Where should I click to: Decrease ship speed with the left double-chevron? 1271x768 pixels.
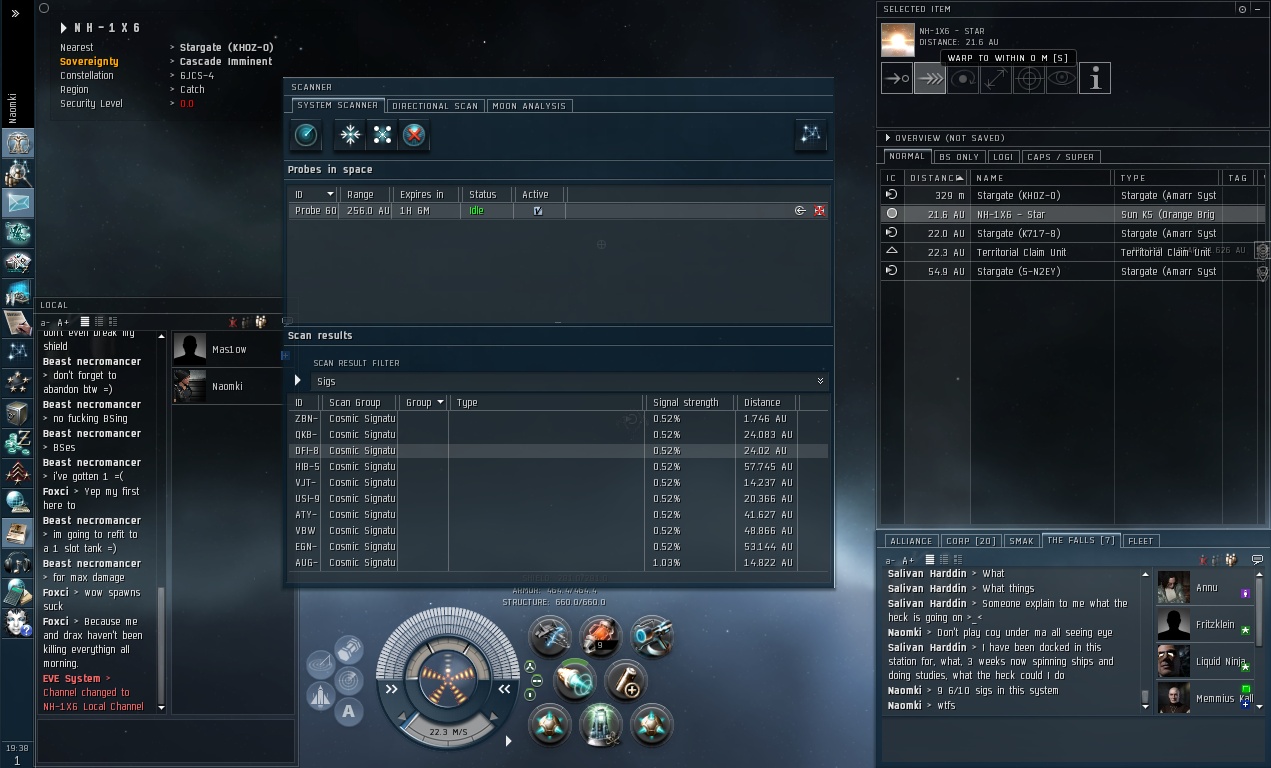392,689
